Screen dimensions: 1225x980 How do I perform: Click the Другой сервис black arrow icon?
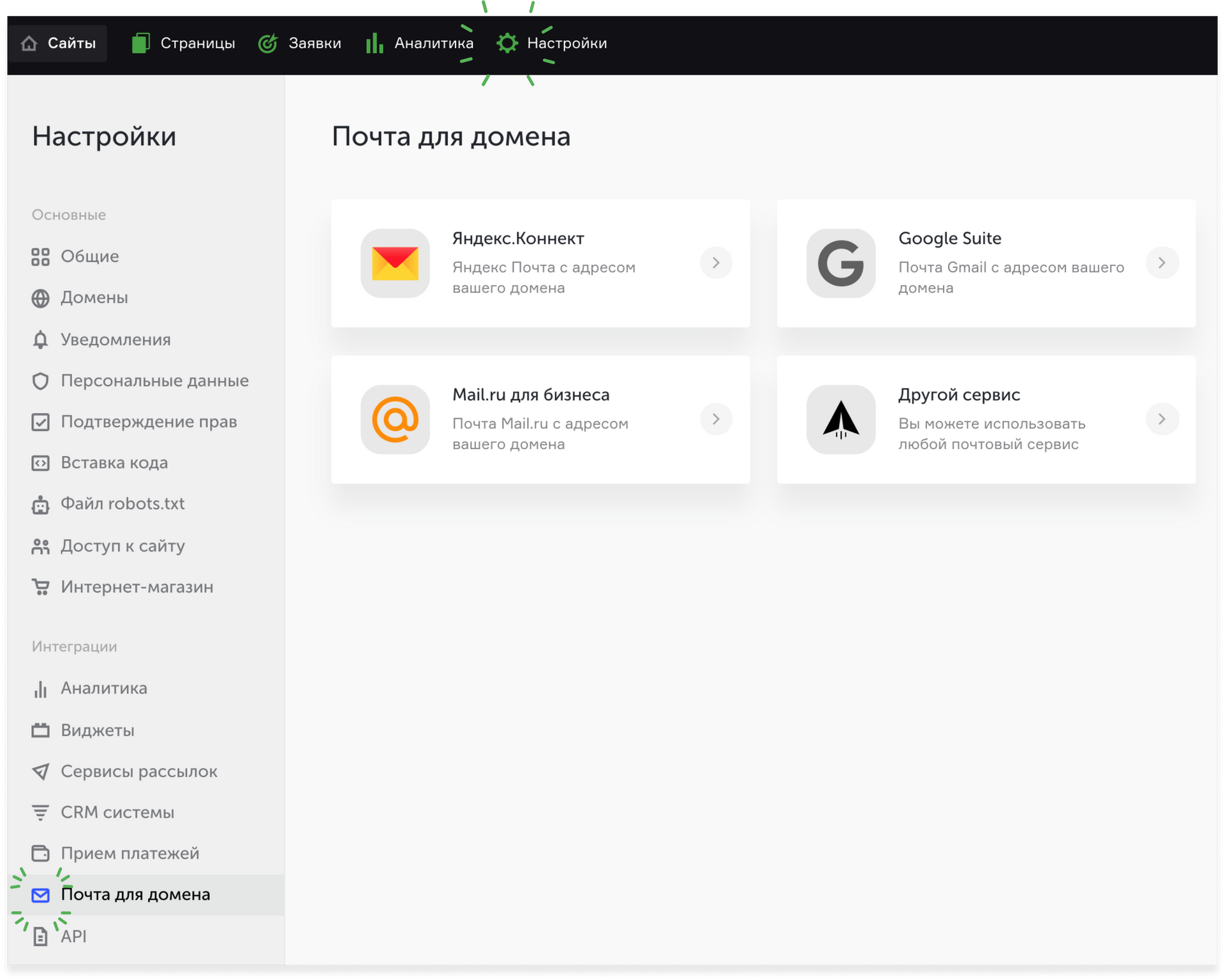pos(840,419)
